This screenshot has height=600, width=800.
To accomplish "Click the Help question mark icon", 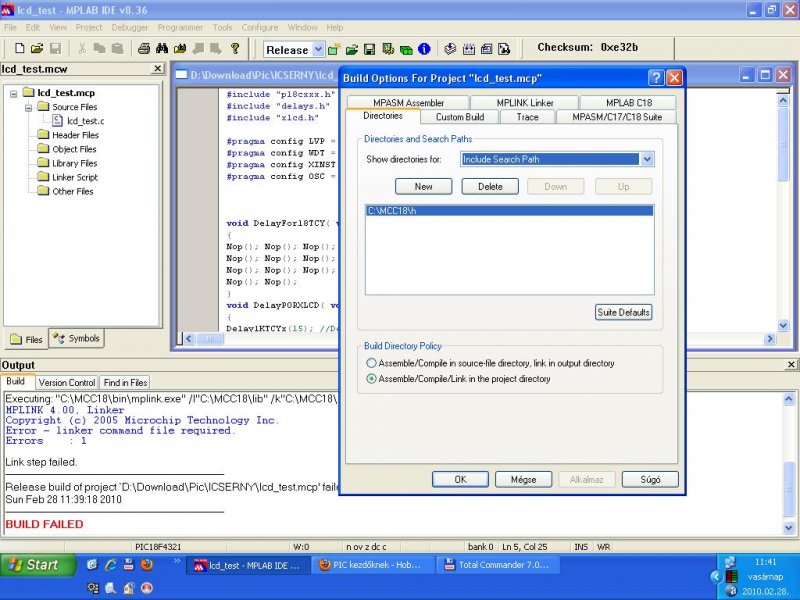I will 235,48.
